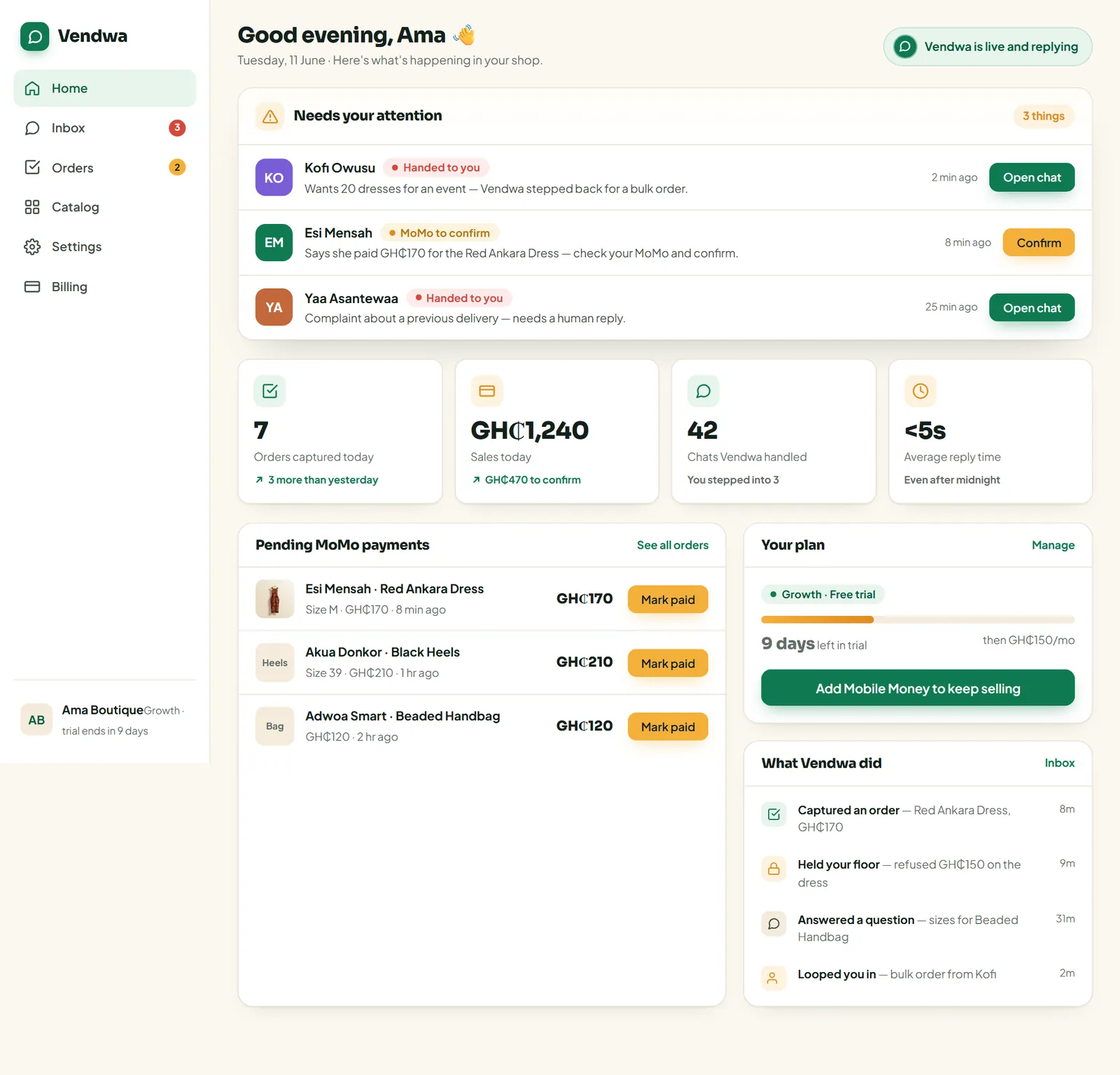Click the Red Ankara Dress product thumbnail
The width and height of the screenshot is (1120, 1075).
(x=274, y=599)
